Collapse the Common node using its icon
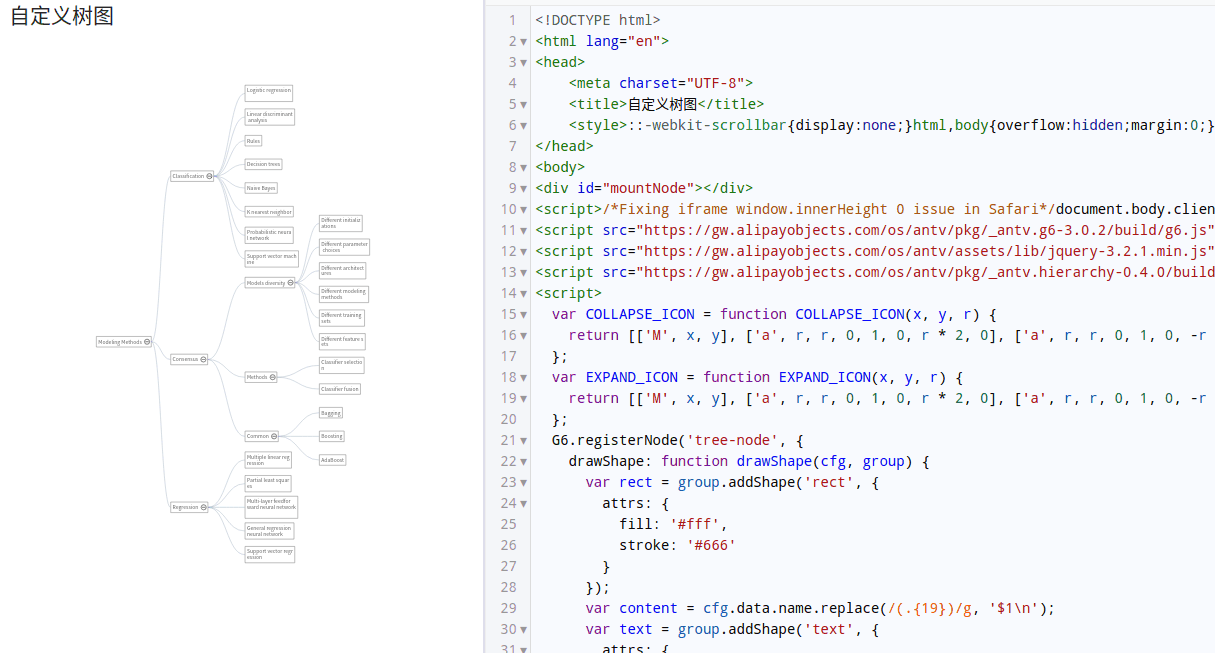The image size is (1215, 653). click(x=274, y=436)
